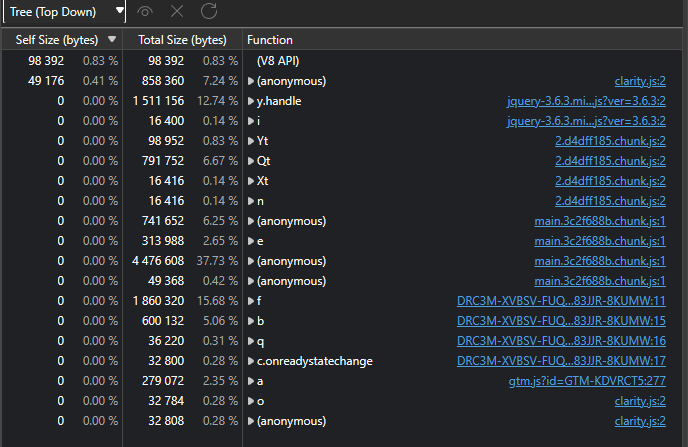Expand the c.onreadystatechange row

[251, 360]
